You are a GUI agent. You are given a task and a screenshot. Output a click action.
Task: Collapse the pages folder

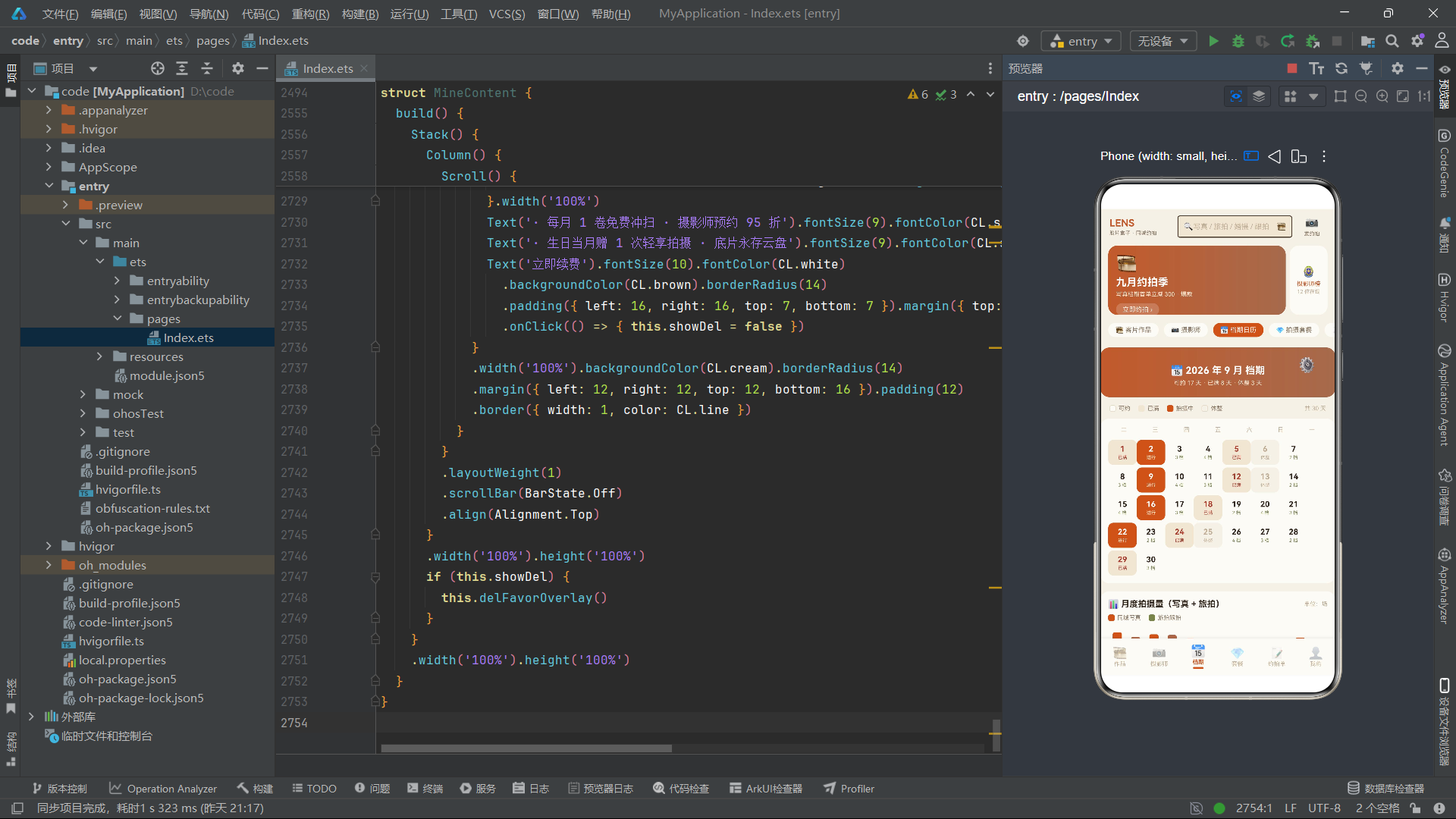tap(118, 318)
